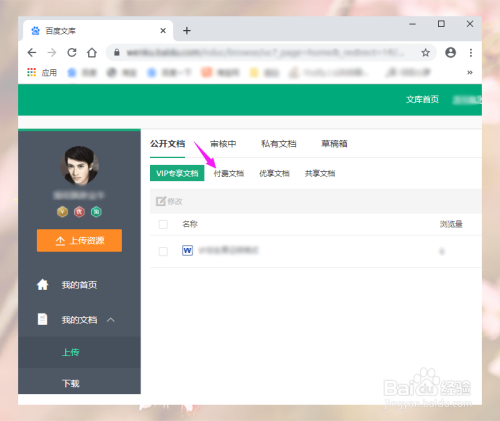The height and width of the screenshot is (421, 500).
Task: Click the orange 上传资源 button
Action: pyautogui.click(x=79, y=240)
